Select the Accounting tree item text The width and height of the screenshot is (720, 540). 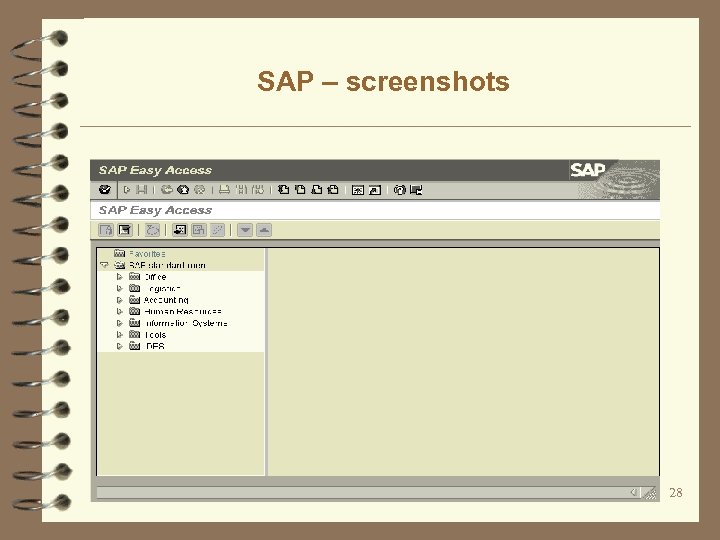pos(166,300)
